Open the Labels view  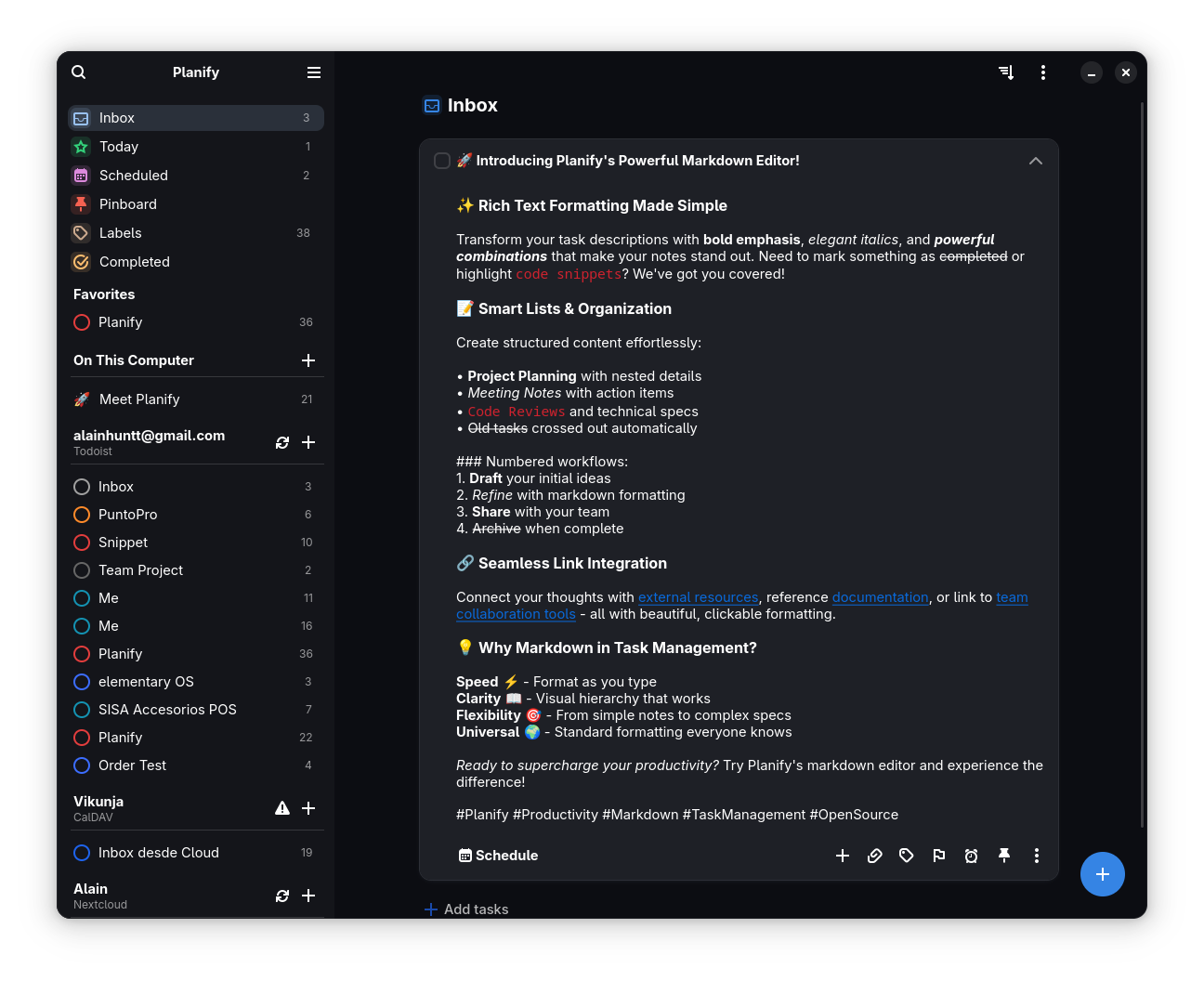click(x=196, y=233)
